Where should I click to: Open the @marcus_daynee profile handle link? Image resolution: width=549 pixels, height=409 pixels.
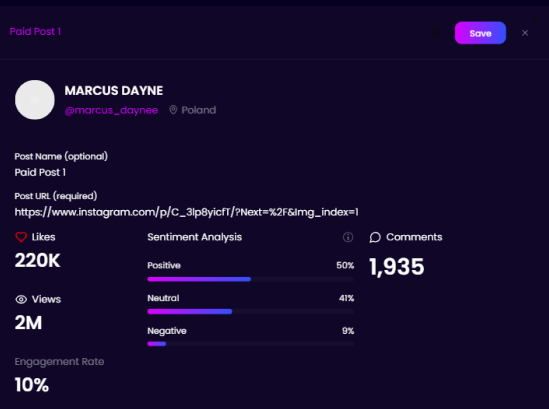[x=111, y=110]
